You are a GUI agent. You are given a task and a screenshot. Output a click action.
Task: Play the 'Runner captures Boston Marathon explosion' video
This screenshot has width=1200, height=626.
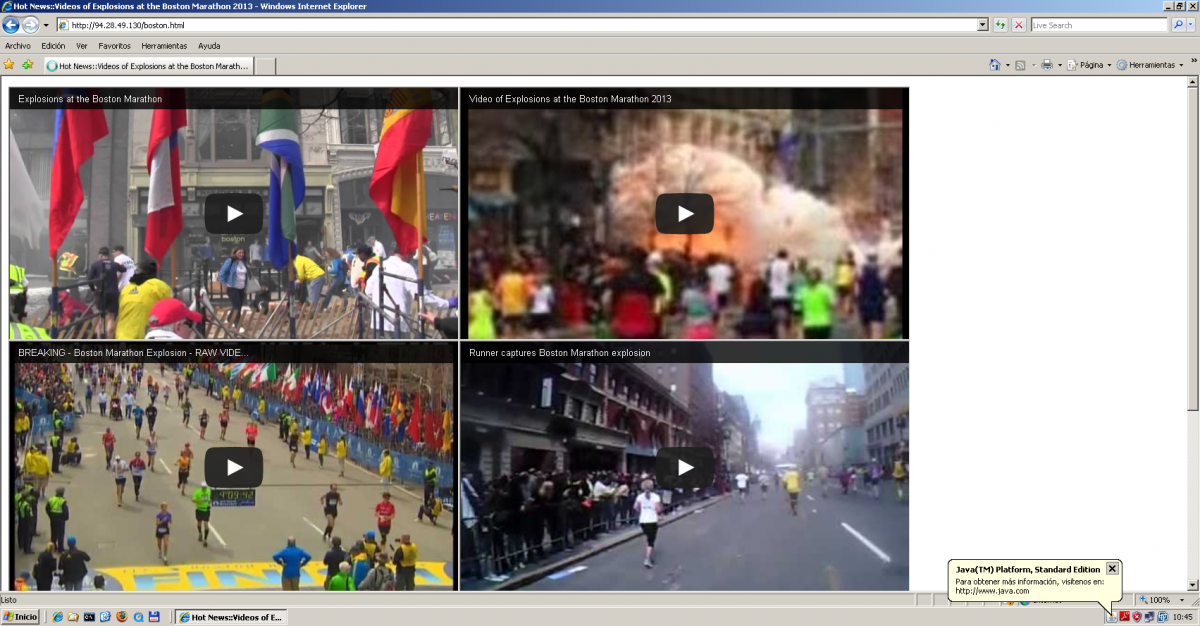tap(685, 467)
